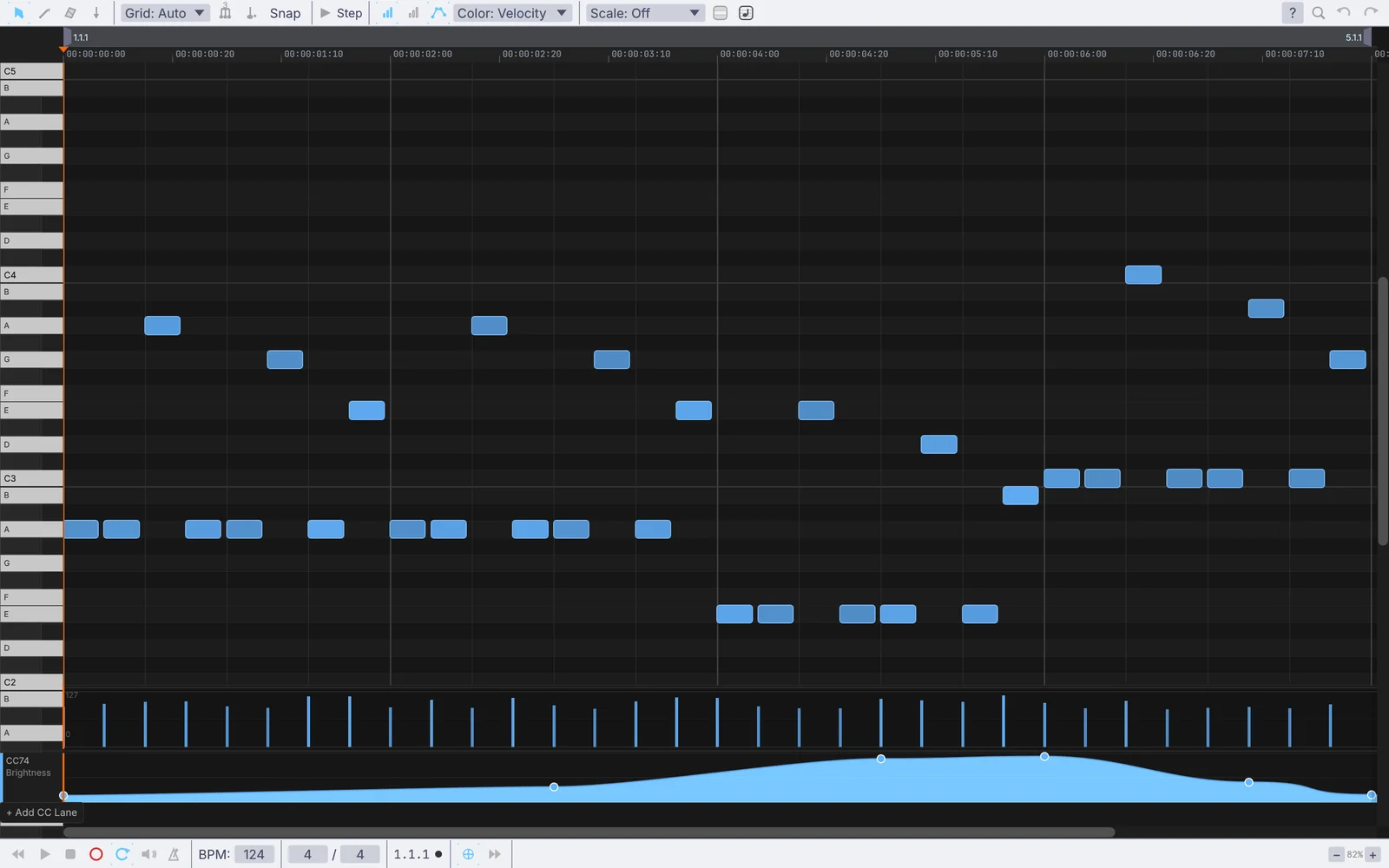Click the C2 piano key
Screen dimensions: 1389x868
[31, 681]
